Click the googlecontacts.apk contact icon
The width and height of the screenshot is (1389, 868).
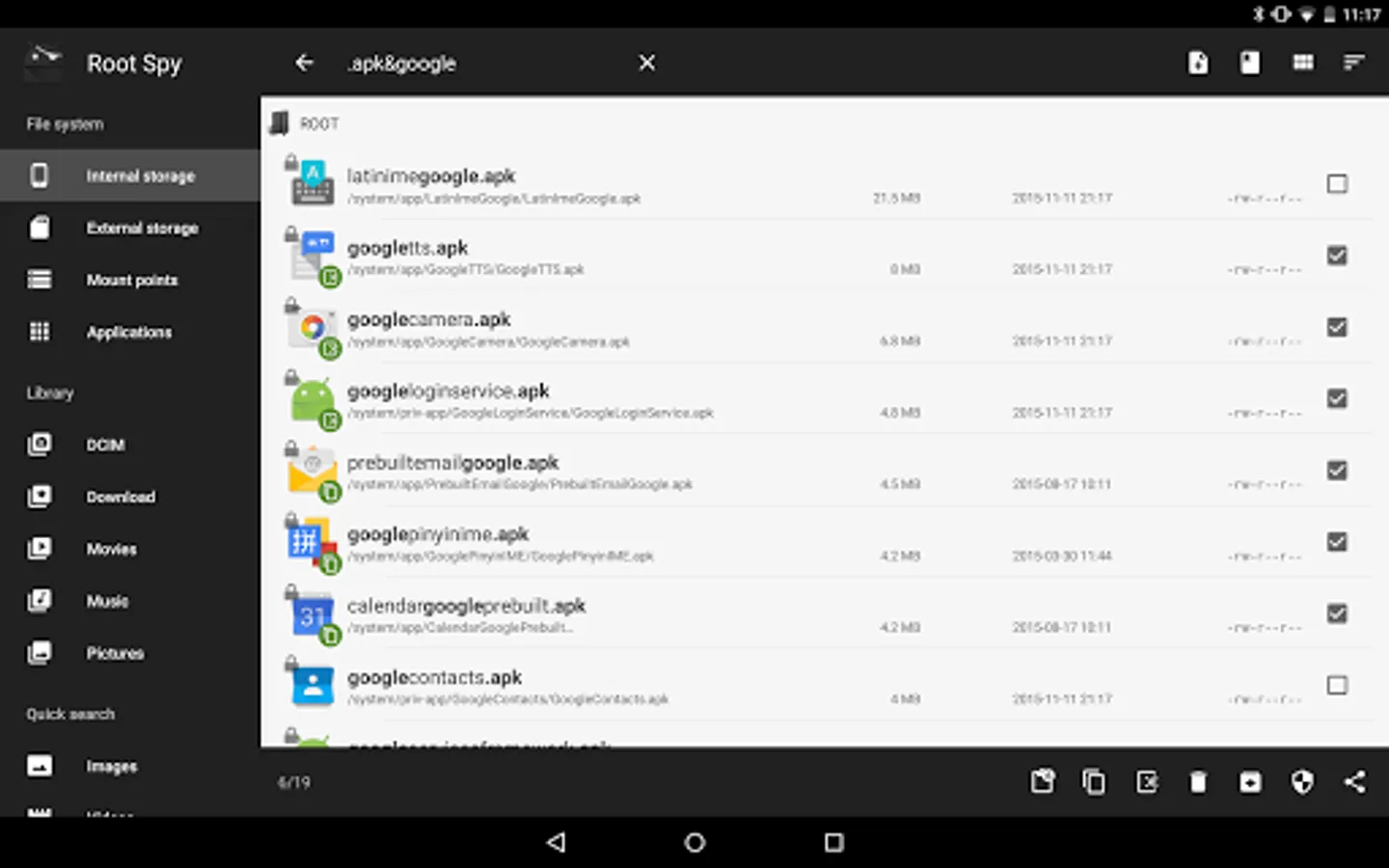point(313,686)
